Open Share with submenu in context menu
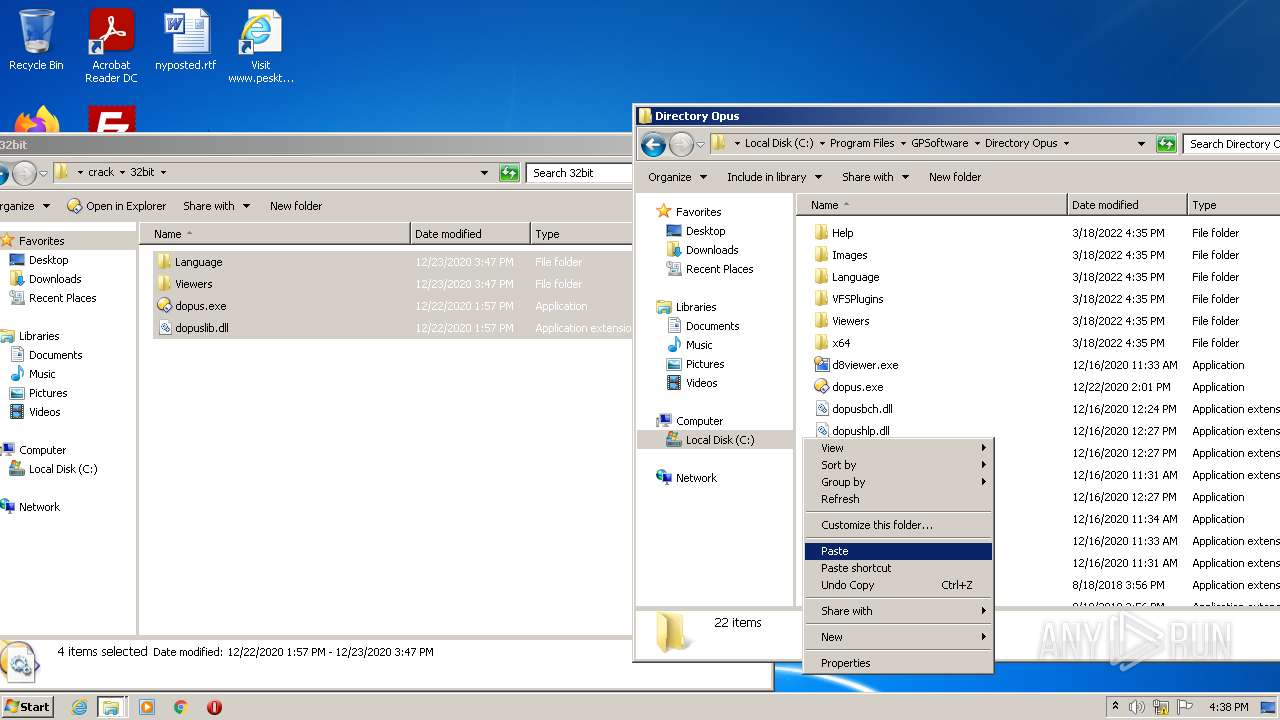Image resolution: width=1280 pixels, height=720 pixels. (898, 611)
